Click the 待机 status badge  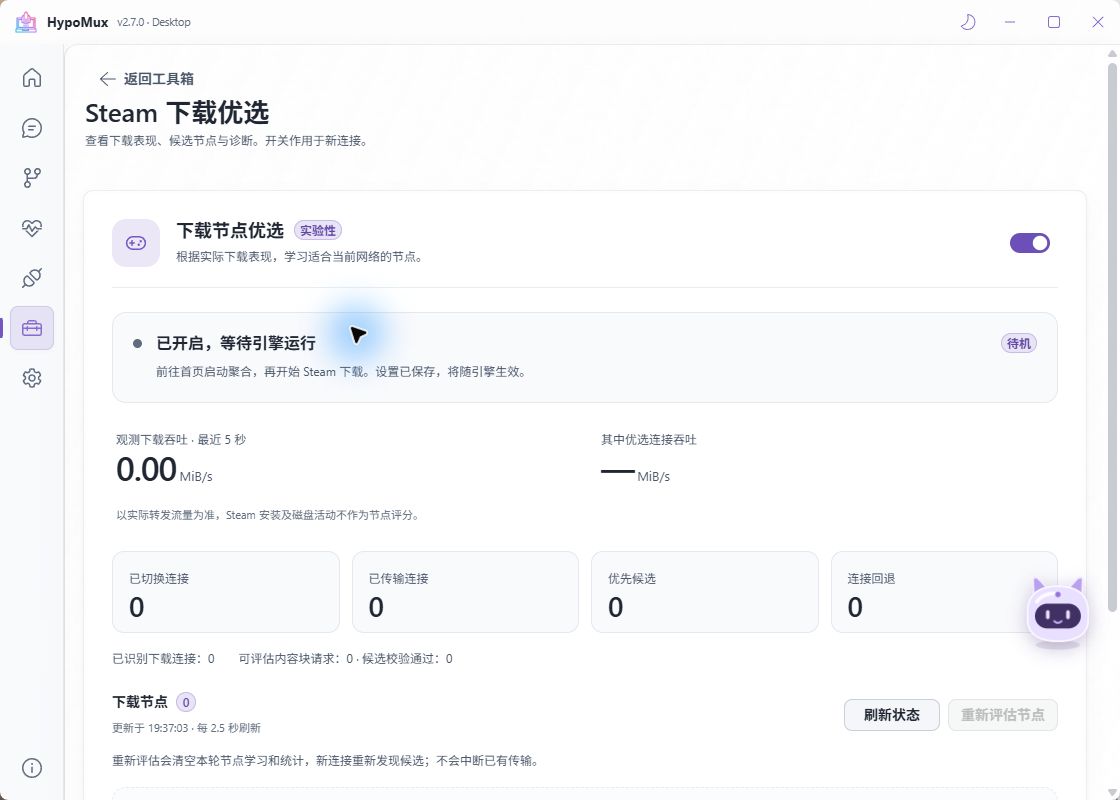click(x=1019, y=344)
